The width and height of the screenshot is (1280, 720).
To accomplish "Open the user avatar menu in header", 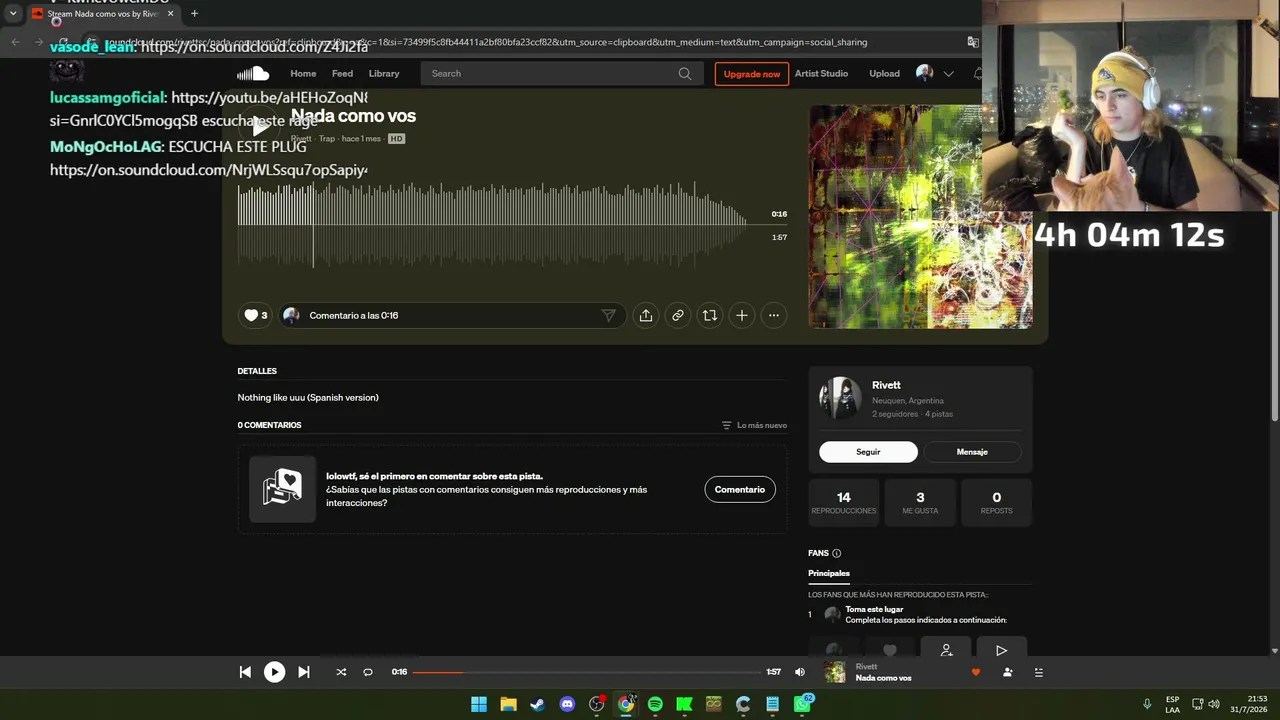I will tap(924, 73).
